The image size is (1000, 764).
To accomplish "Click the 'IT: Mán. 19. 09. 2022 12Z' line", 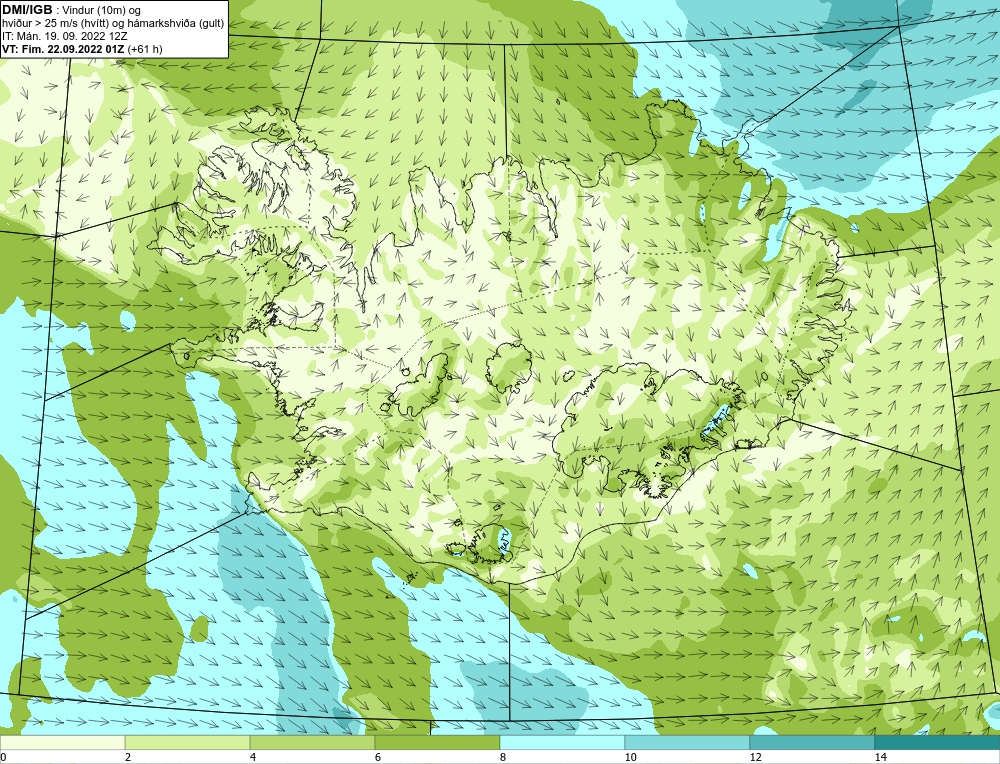I will (x=64, y=36).
